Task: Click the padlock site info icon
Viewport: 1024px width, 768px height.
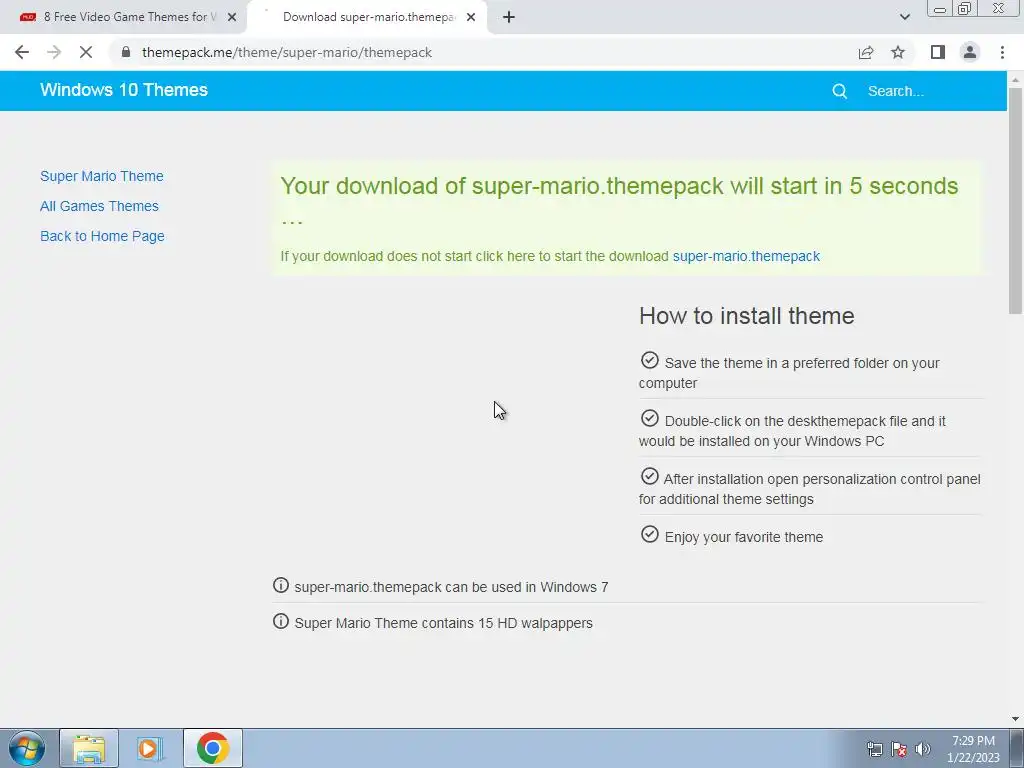Action: coord(126,52)
